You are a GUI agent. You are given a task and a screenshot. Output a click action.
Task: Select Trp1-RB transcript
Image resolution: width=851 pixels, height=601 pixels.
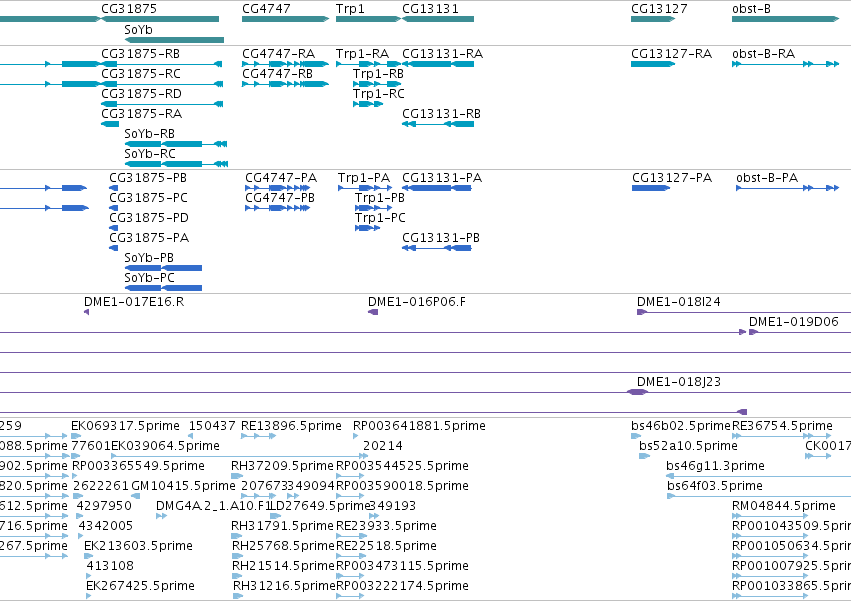click(377, 84)
